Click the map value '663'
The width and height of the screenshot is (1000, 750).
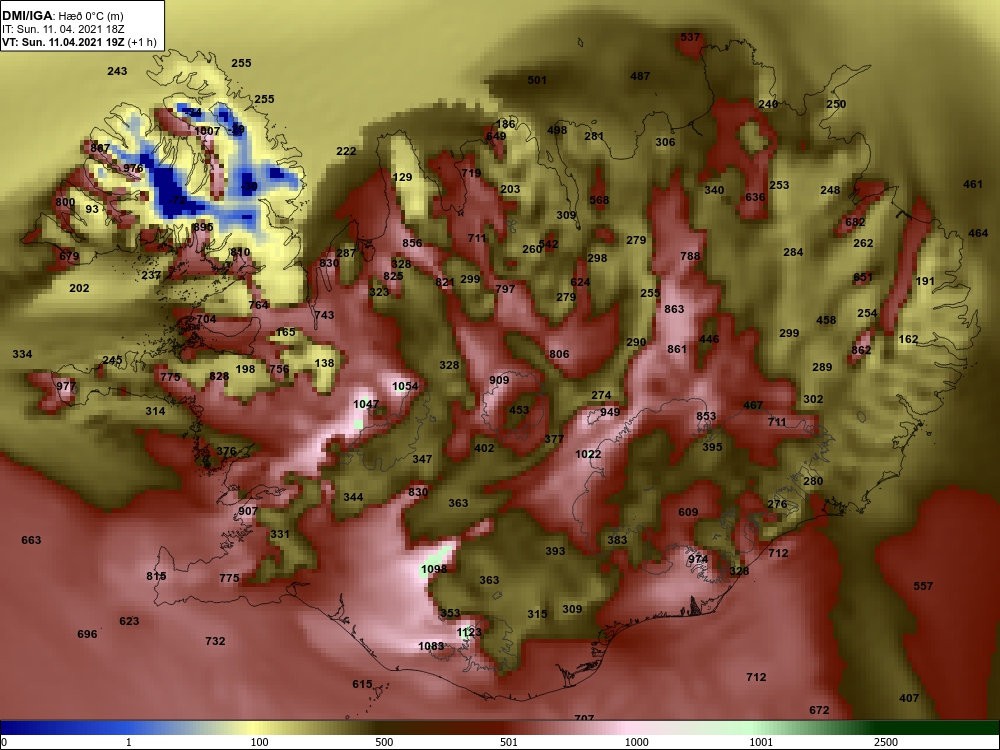click(31, 540)
